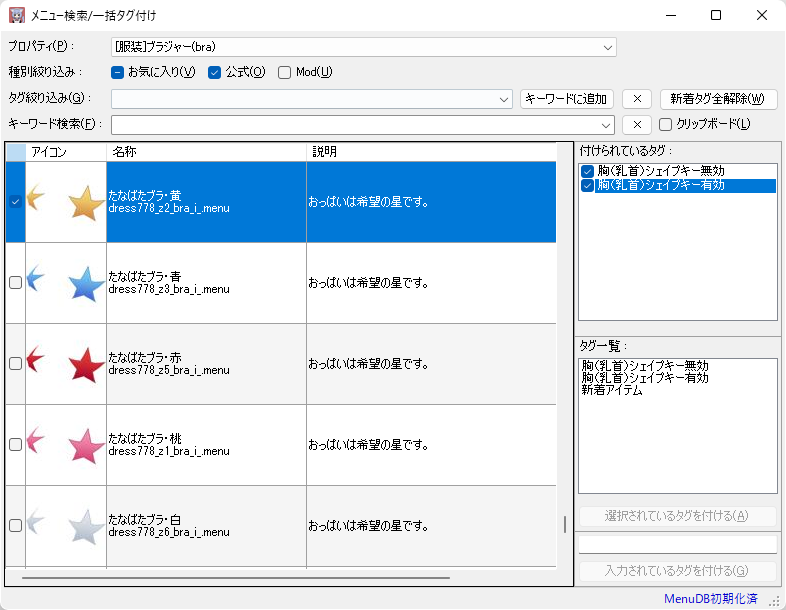Enable the クリップボード checkbox
The image size is (786, 610).
[x=666, y=125]
